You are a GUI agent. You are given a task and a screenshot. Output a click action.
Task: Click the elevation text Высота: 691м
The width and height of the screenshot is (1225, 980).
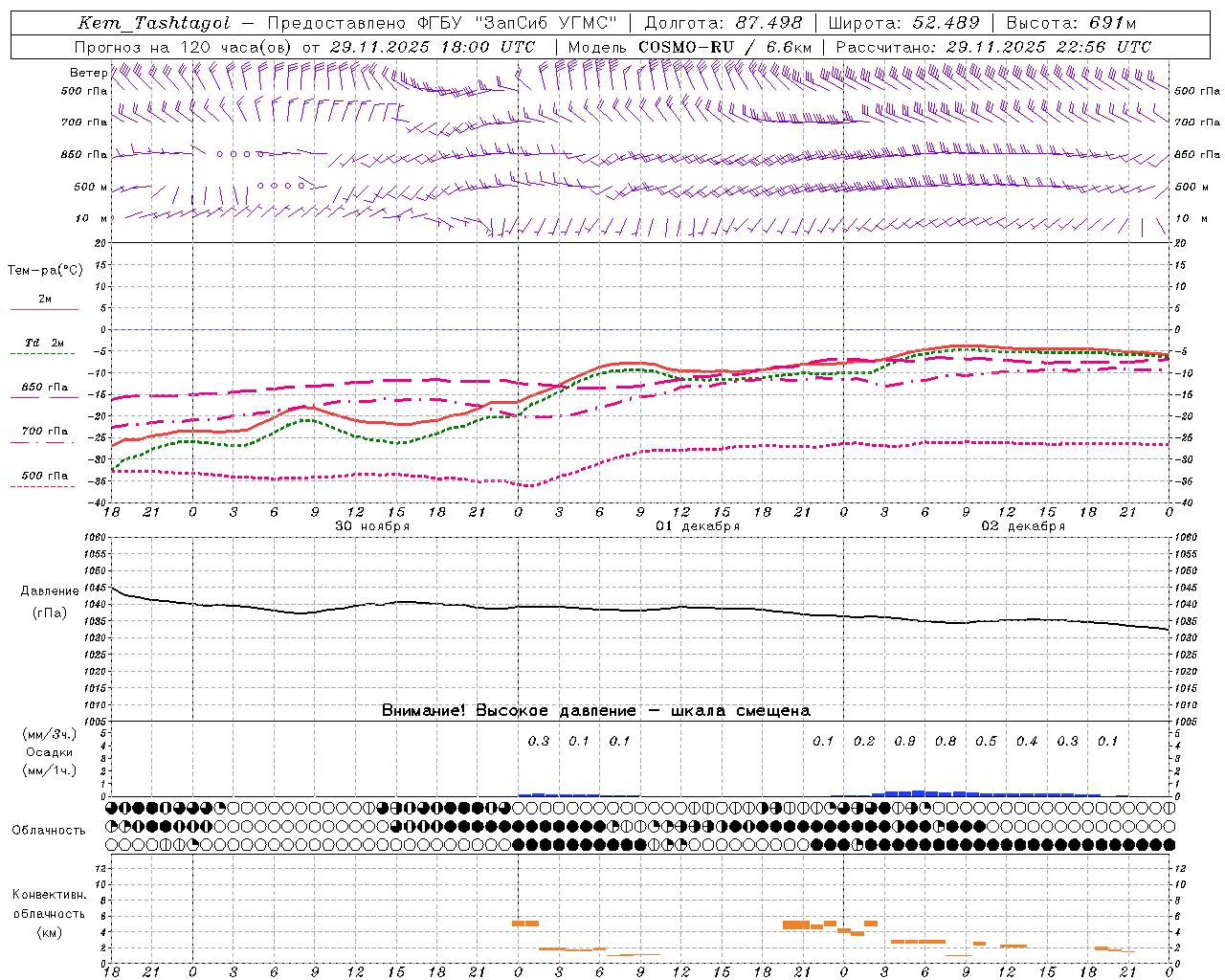(x=1071, y=23)
